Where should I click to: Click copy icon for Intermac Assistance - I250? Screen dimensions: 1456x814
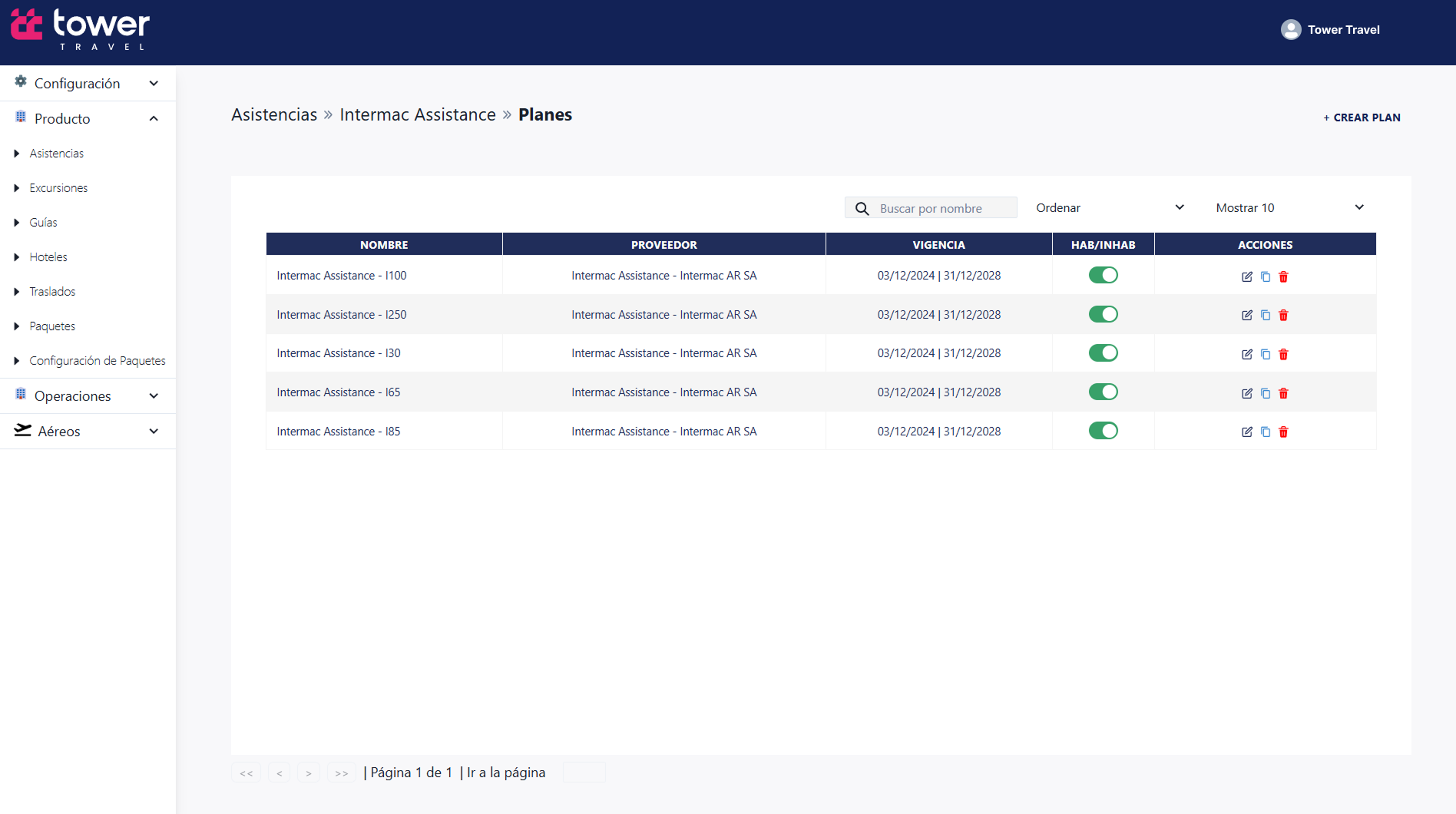[x=1265, y=316]
